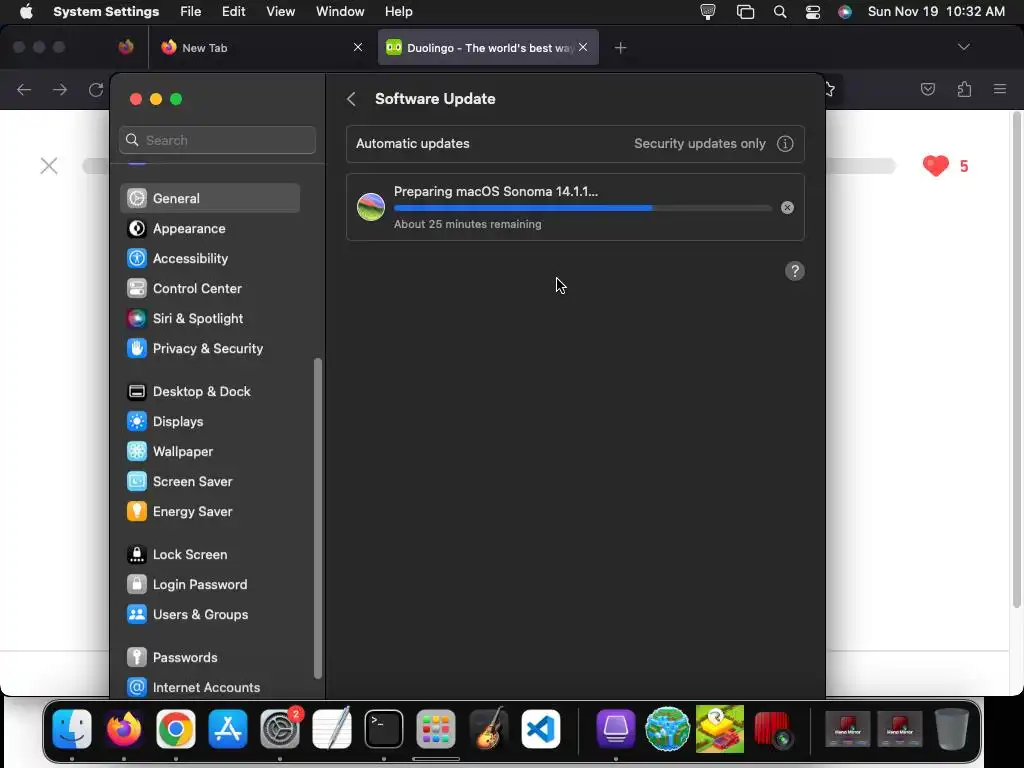Open a new tab in Firefox
Viewport: 1024px width, 768px height.
pos(620,48)
